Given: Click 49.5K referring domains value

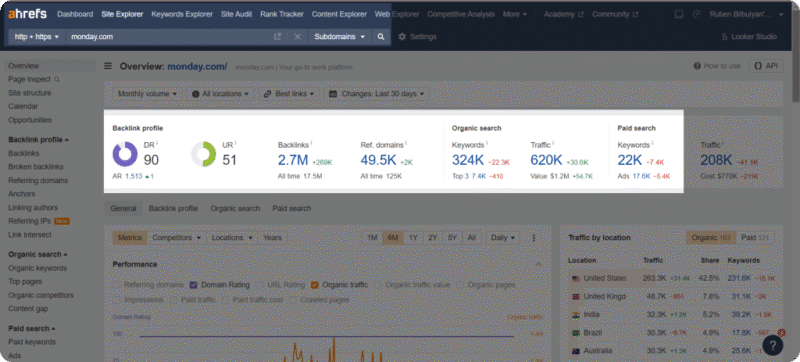Looking at the screenshot, I should (378, 160).
